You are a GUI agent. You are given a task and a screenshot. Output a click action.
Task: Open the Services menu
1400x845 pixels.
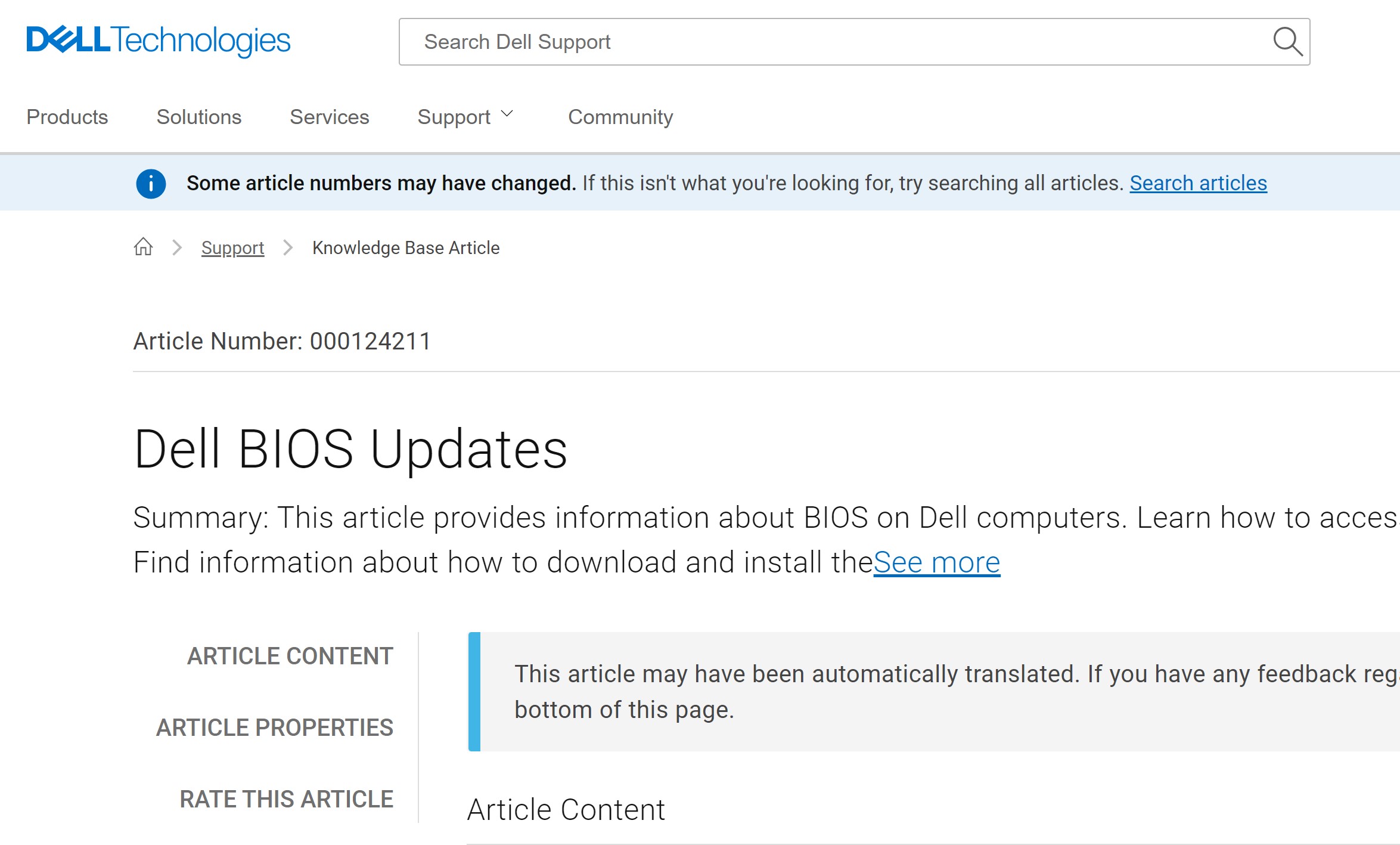pos(329,117)
